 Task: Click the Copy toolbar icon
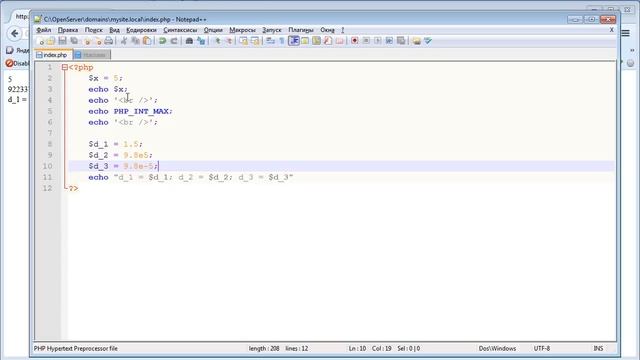tap(135, 41)
